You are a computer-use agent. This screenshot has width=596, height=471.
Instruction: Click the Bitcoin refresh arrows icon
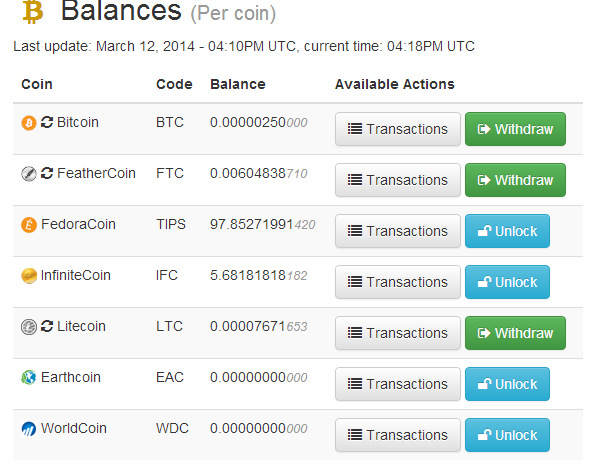47,122
